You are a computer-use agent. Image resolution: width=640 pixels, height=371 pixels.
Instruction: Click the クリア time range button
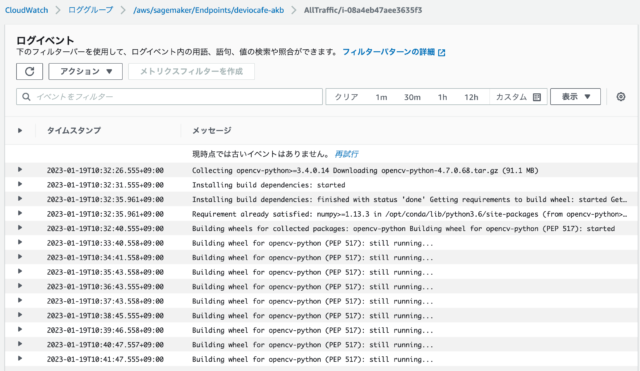pos(347,97)
